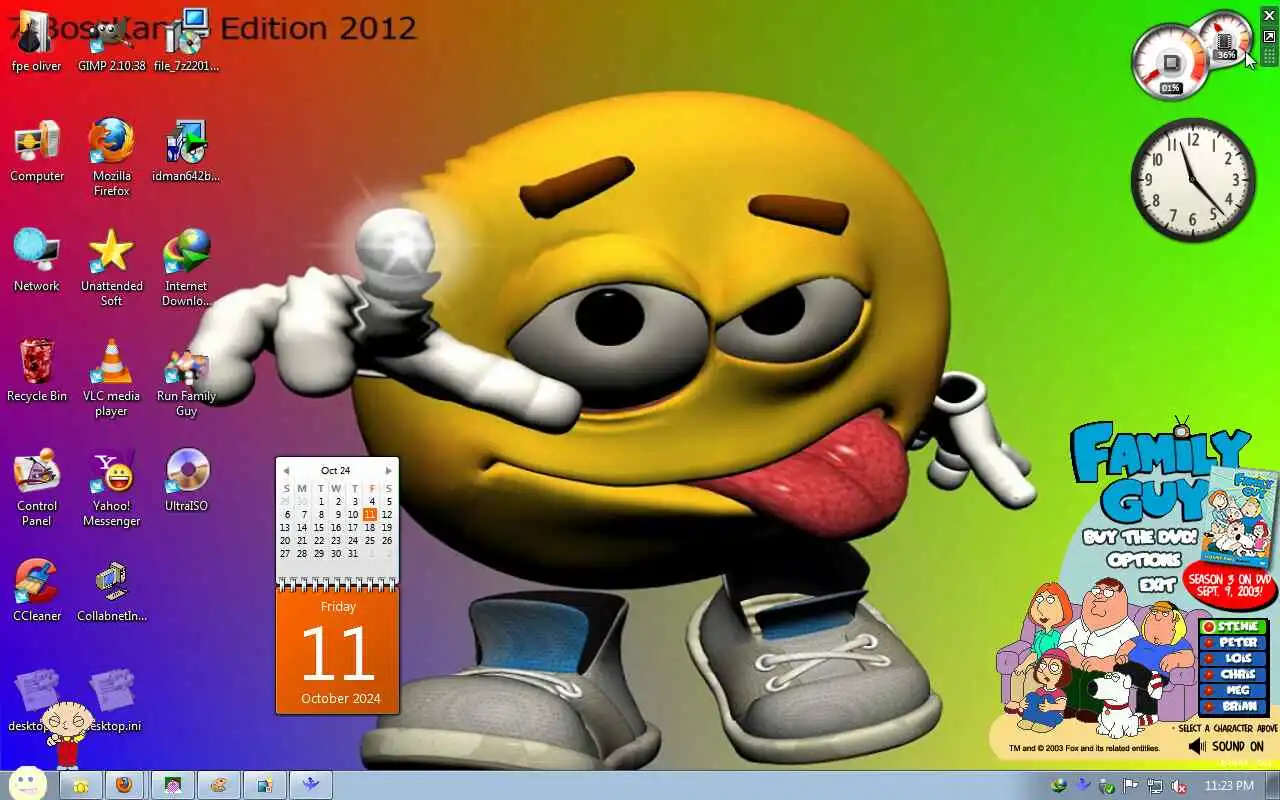Viewport: 1280px width, 800px height.
Task: Select the Lois character radio button
Action: click(x=1233, y=659)
